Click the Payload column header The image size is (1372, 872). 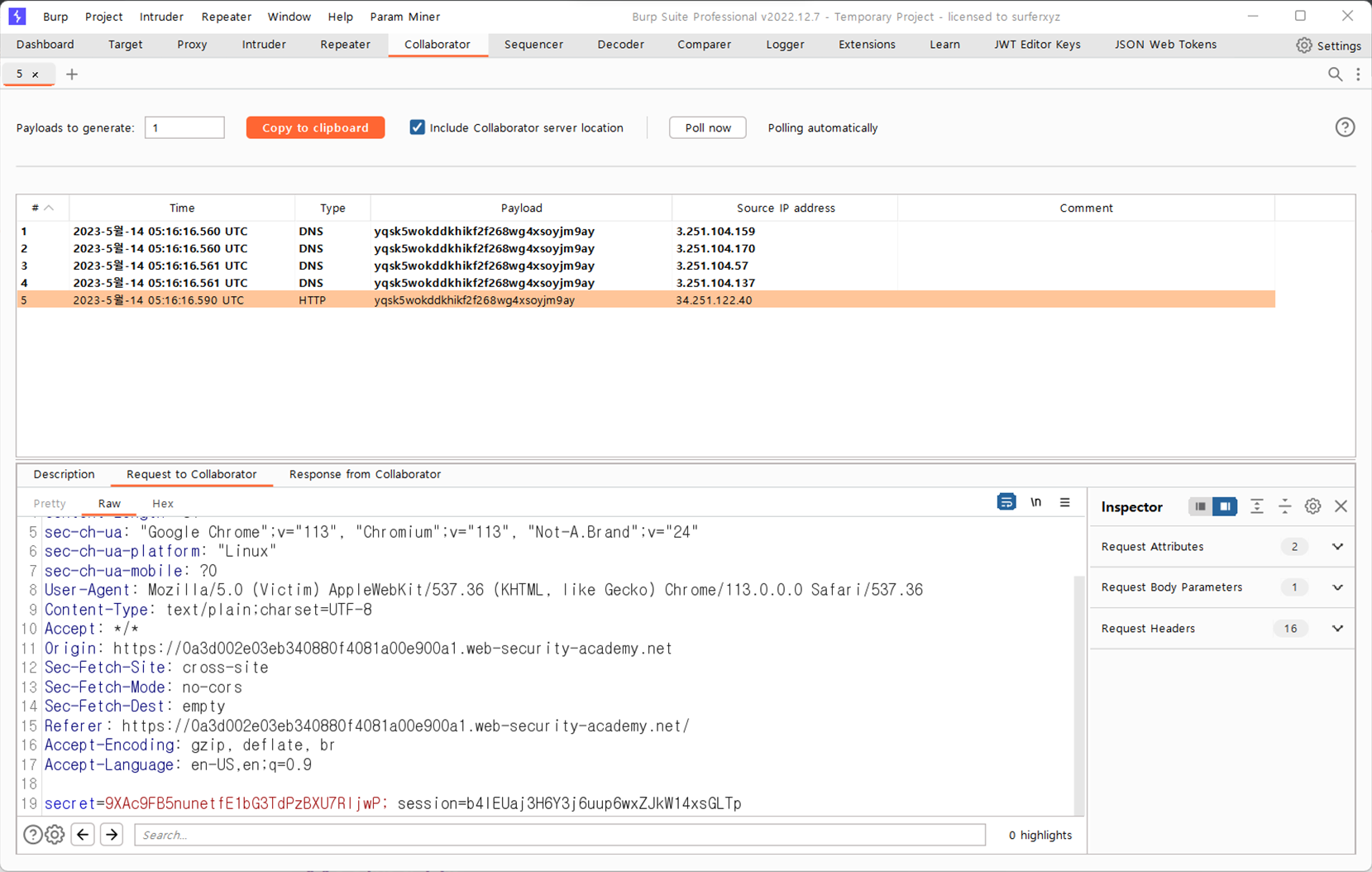click(x=521, y=208)
